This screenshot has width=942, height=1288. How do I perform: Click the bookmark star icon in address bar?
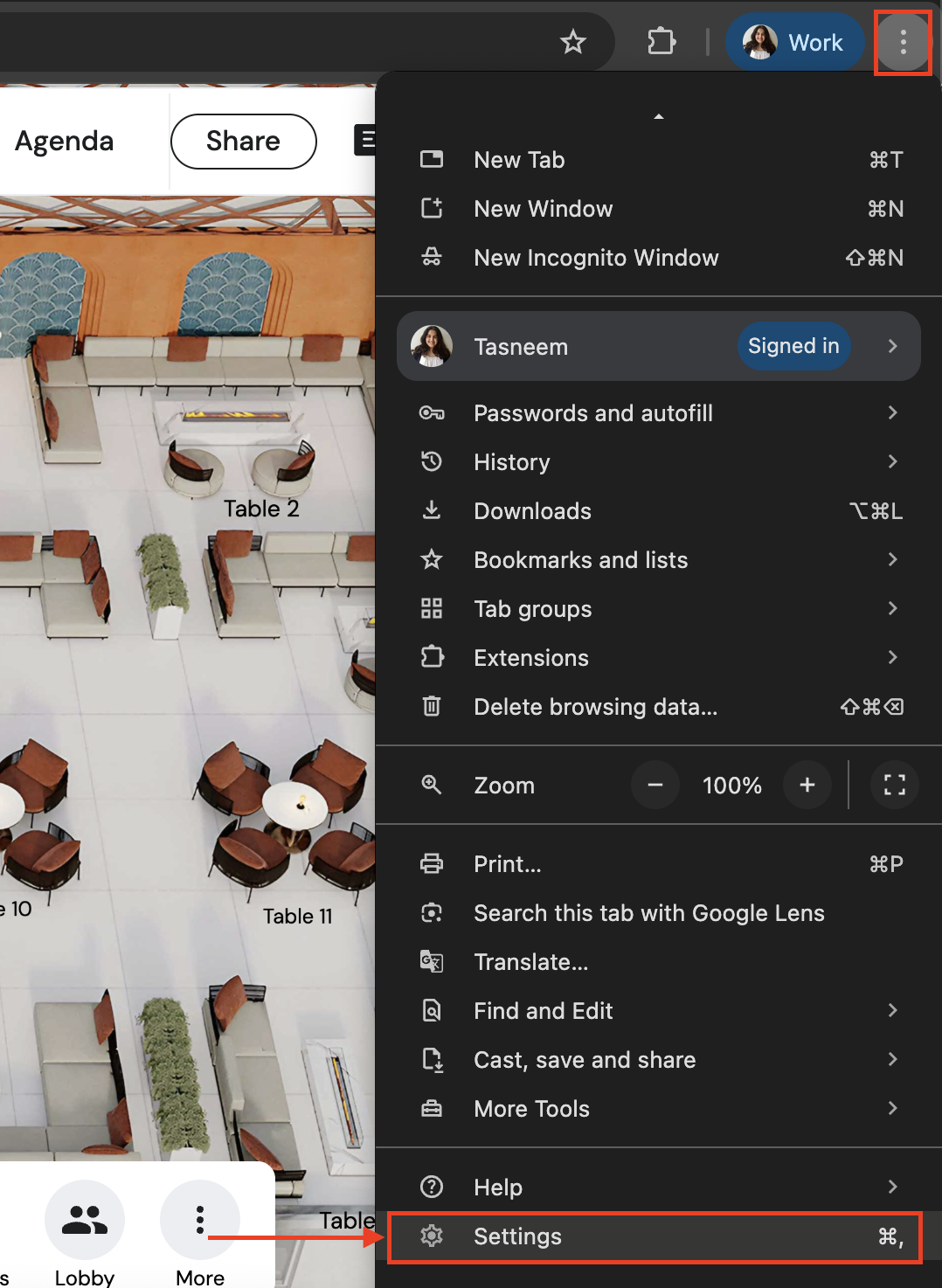click(573, 41)
